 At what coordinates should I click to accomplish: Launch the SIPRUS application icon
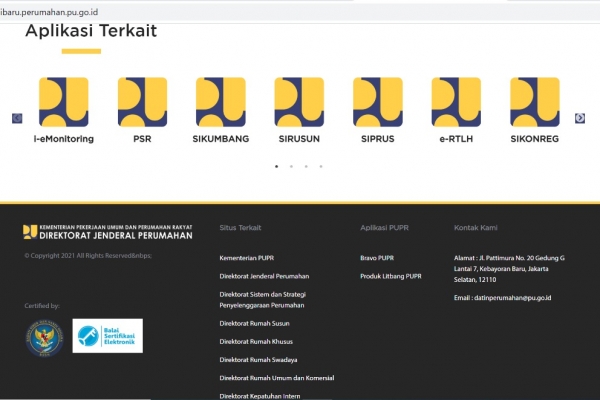click(377, 102)
